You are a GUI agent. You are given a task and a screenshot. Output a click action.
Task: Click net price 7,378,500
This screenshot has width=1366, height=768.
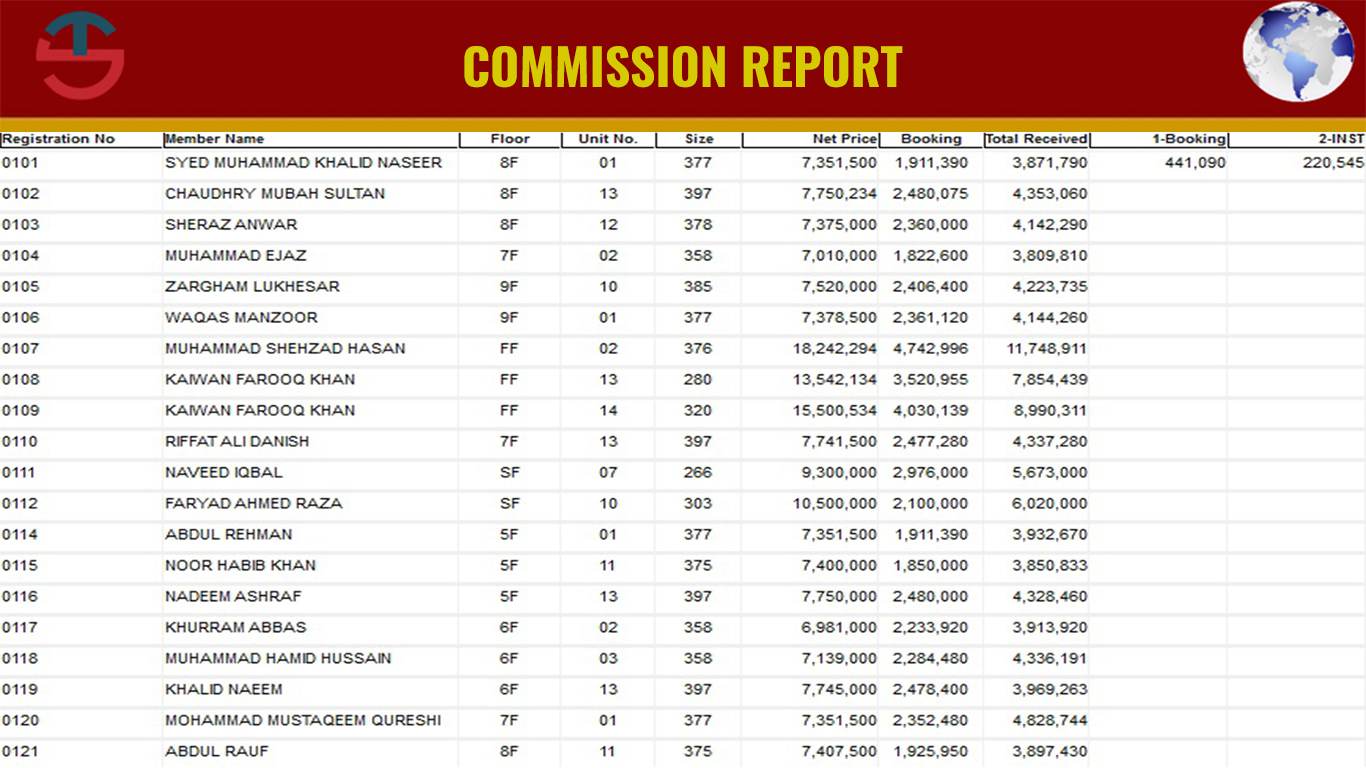tap(839, 317)
